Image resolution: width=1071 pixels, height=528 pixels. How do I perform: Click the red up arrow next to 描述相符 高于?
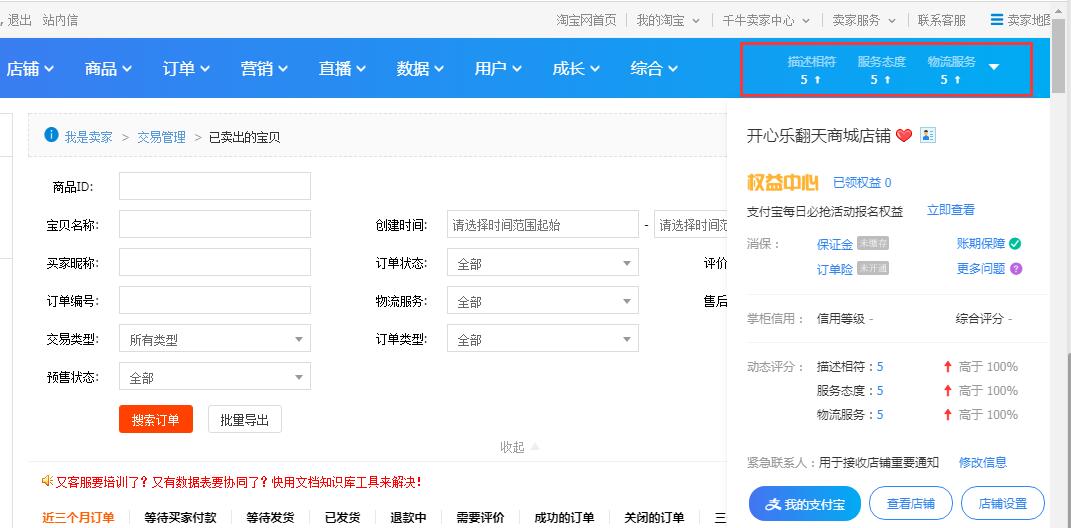coord(947,367)
